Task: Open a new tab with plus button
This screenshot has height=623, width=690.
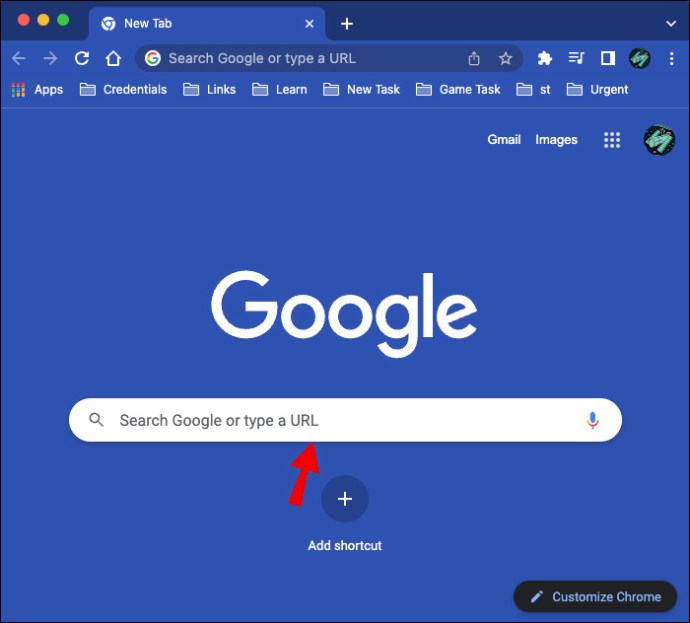Action: 347,24
